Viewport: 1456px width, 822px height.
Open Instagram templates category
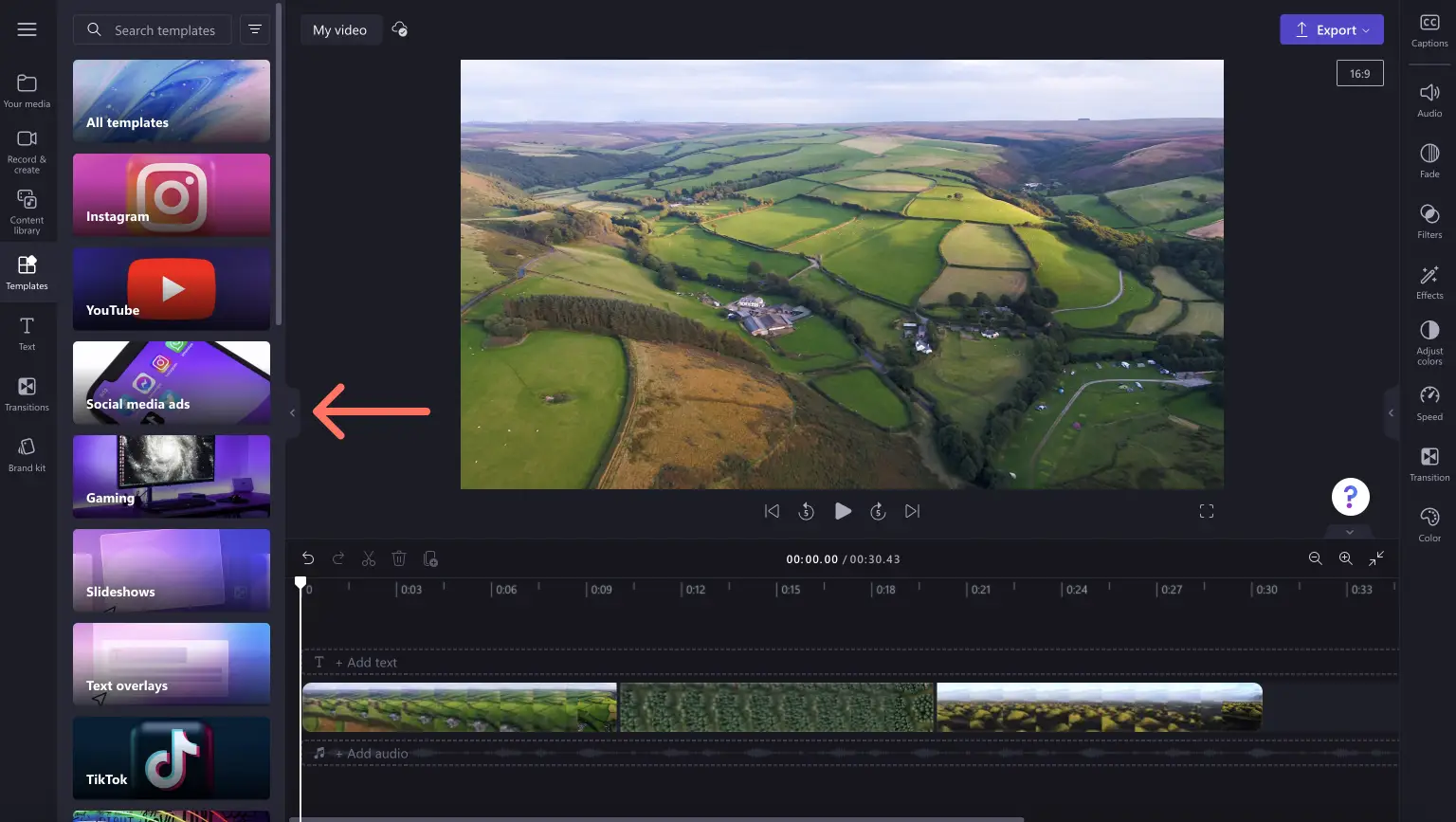point(172,194)
